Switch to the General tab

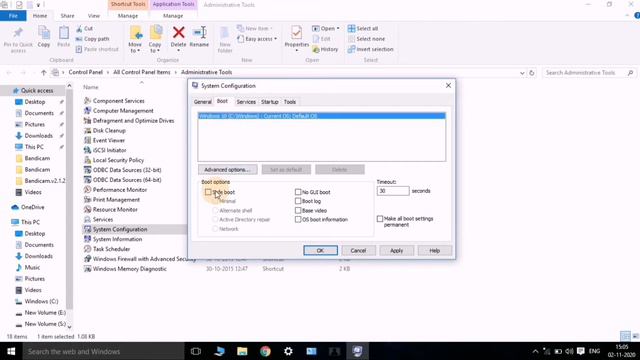(x=202, y=102)
